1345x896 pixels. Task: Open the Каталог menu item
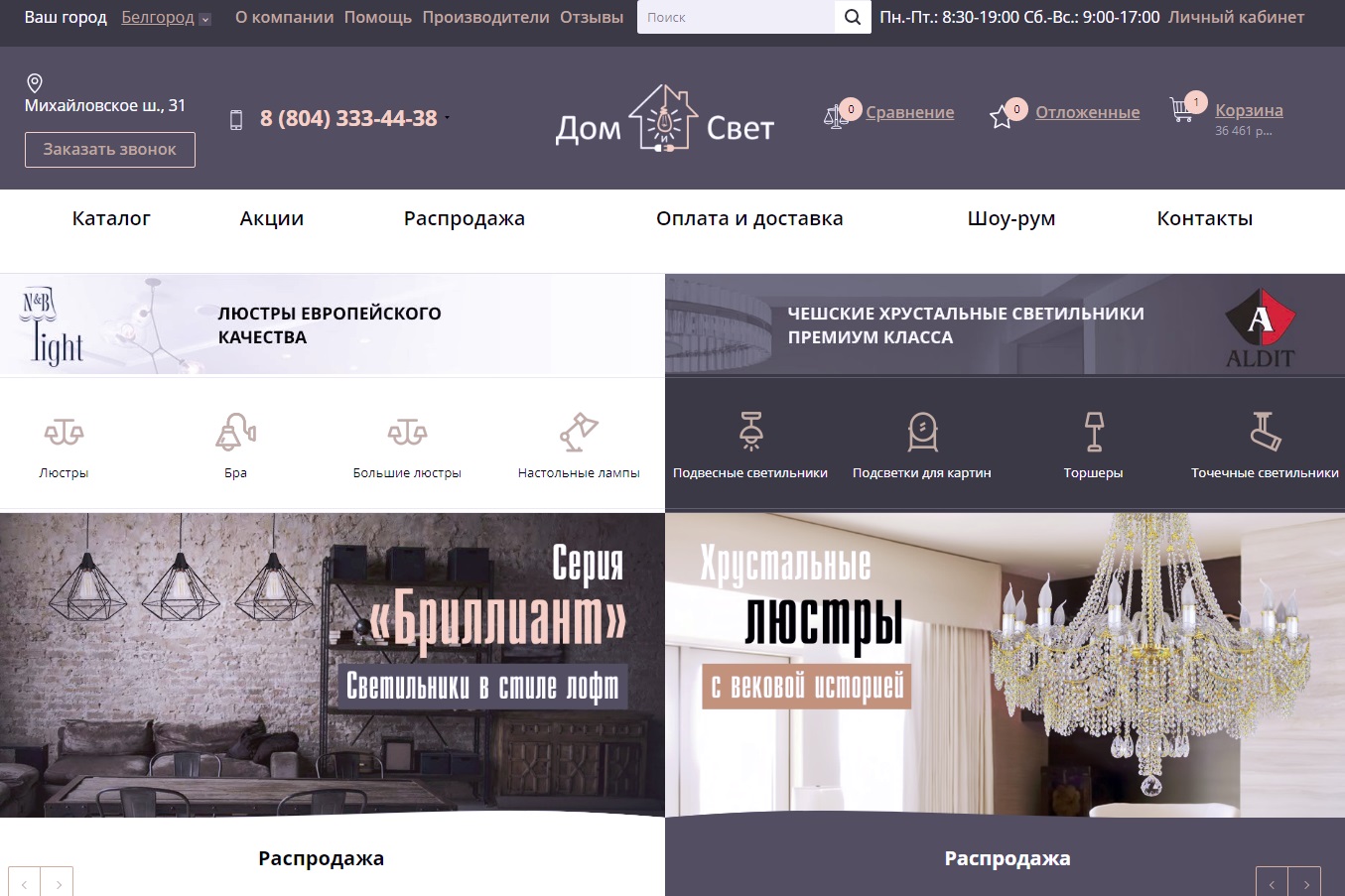click(111, 218)
